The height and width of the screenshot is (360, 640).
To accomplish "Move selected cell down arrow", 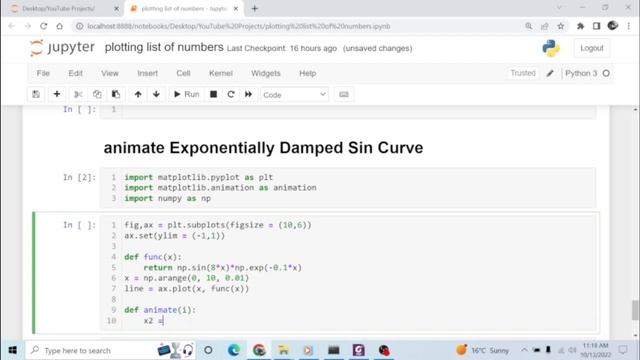I will pos(156,94).
